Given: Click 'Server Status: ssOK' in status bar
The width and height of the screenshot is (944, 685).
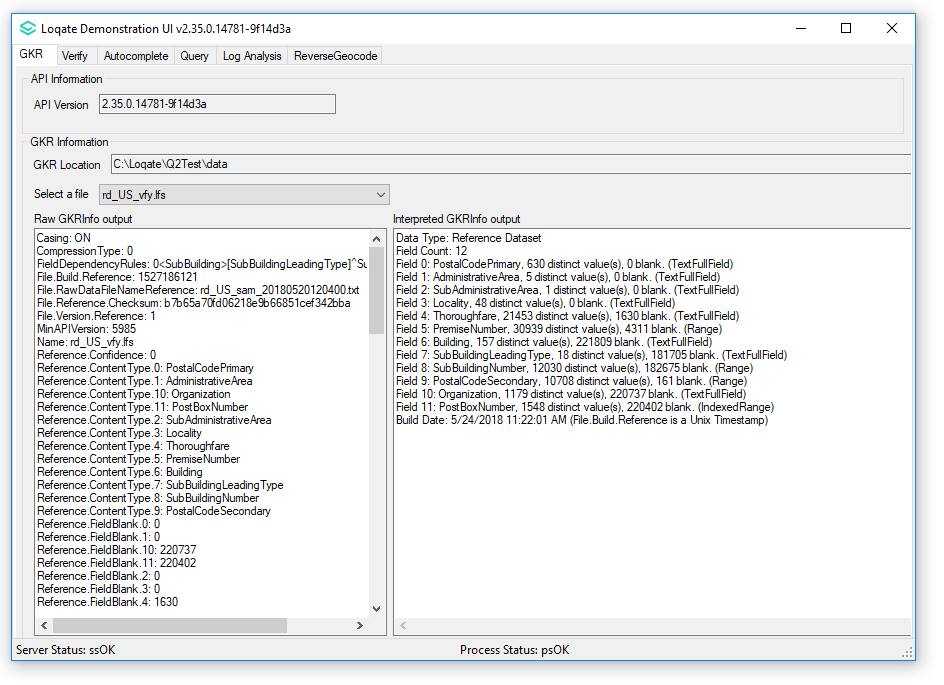Looking at the screenshot, I should click(x=66, y=650).
